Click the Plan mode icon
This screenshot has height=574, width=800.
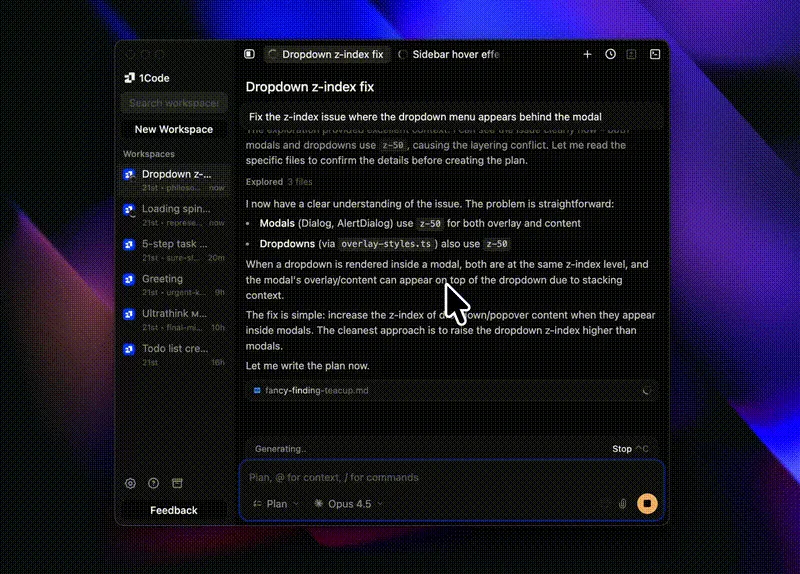[257, 504]
